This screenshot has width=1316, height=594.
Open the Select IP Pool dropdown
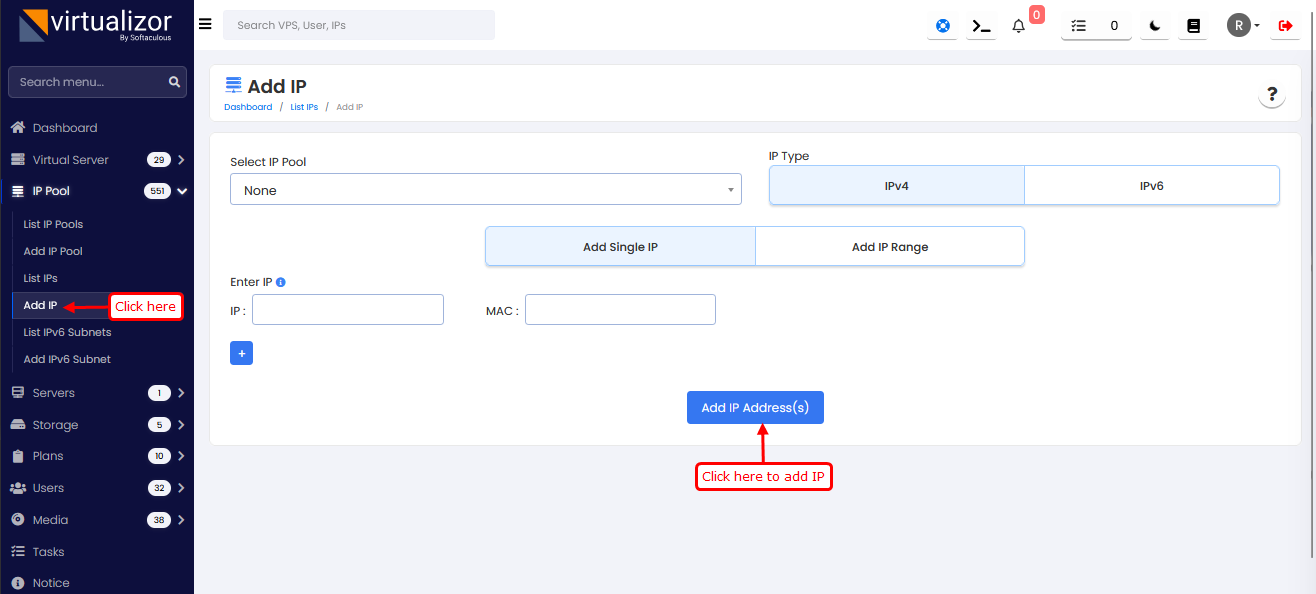coord(485,190)
